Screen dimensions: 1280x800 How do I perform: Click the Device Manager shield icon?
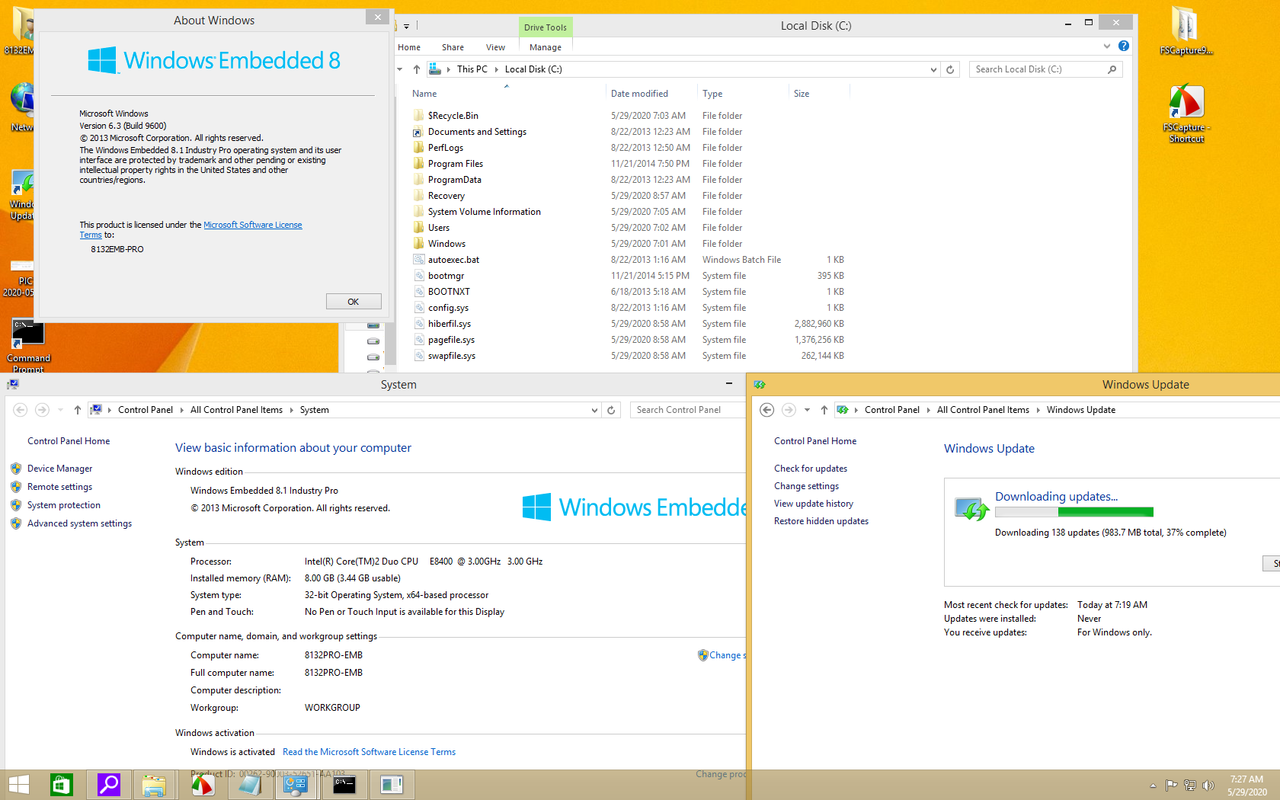click(16, 468)
